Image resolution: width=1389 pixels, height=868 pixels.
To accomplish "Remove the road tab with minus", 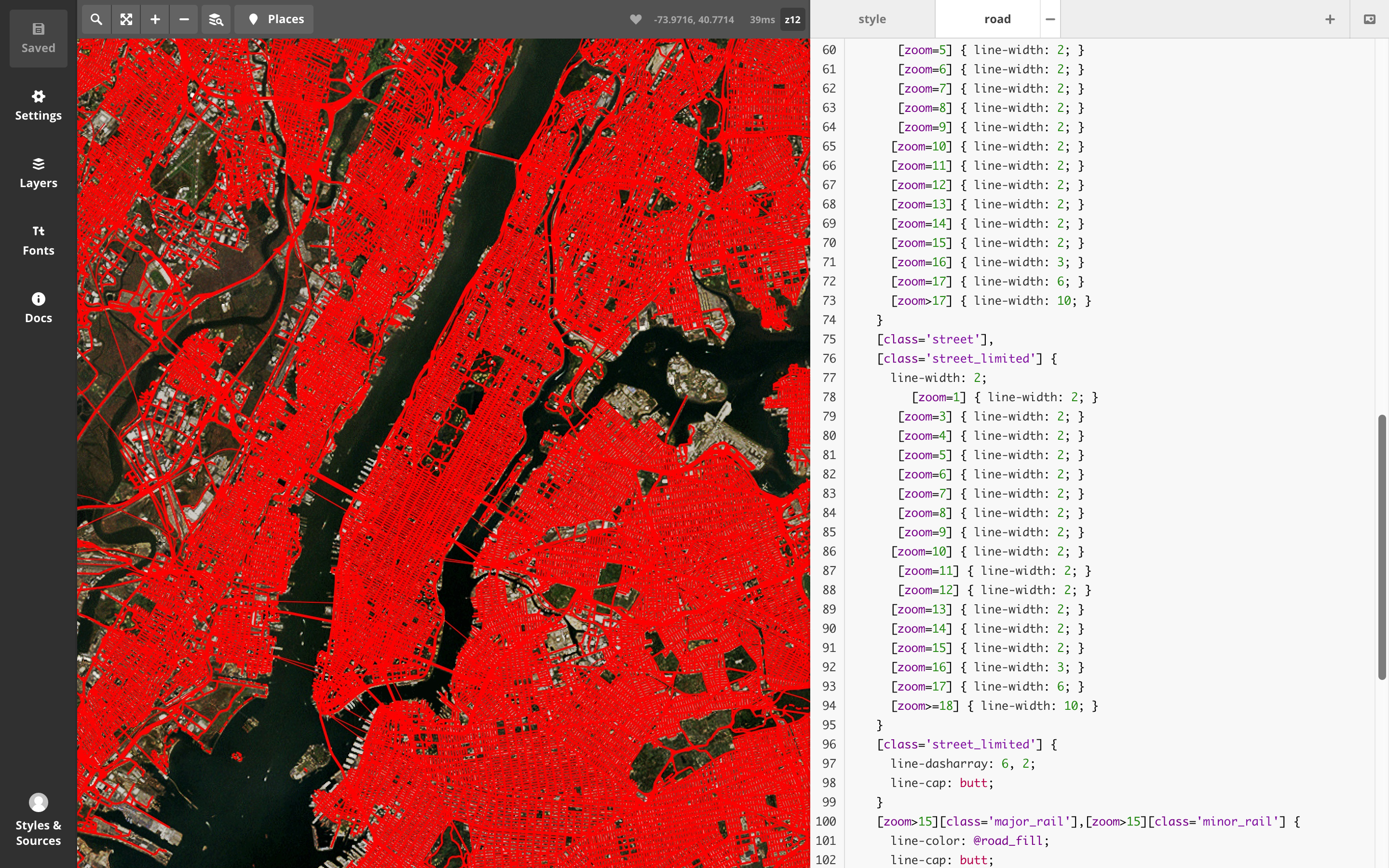I will [1050, 19].
